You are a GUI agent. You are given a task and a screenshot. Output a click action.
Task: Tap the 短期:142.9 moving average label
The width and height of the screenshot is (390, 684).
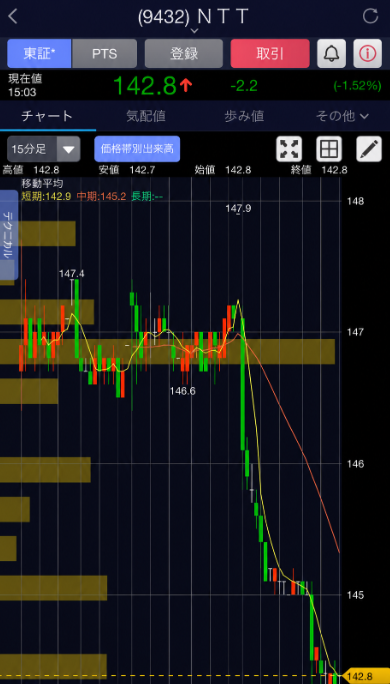(46, 196)
